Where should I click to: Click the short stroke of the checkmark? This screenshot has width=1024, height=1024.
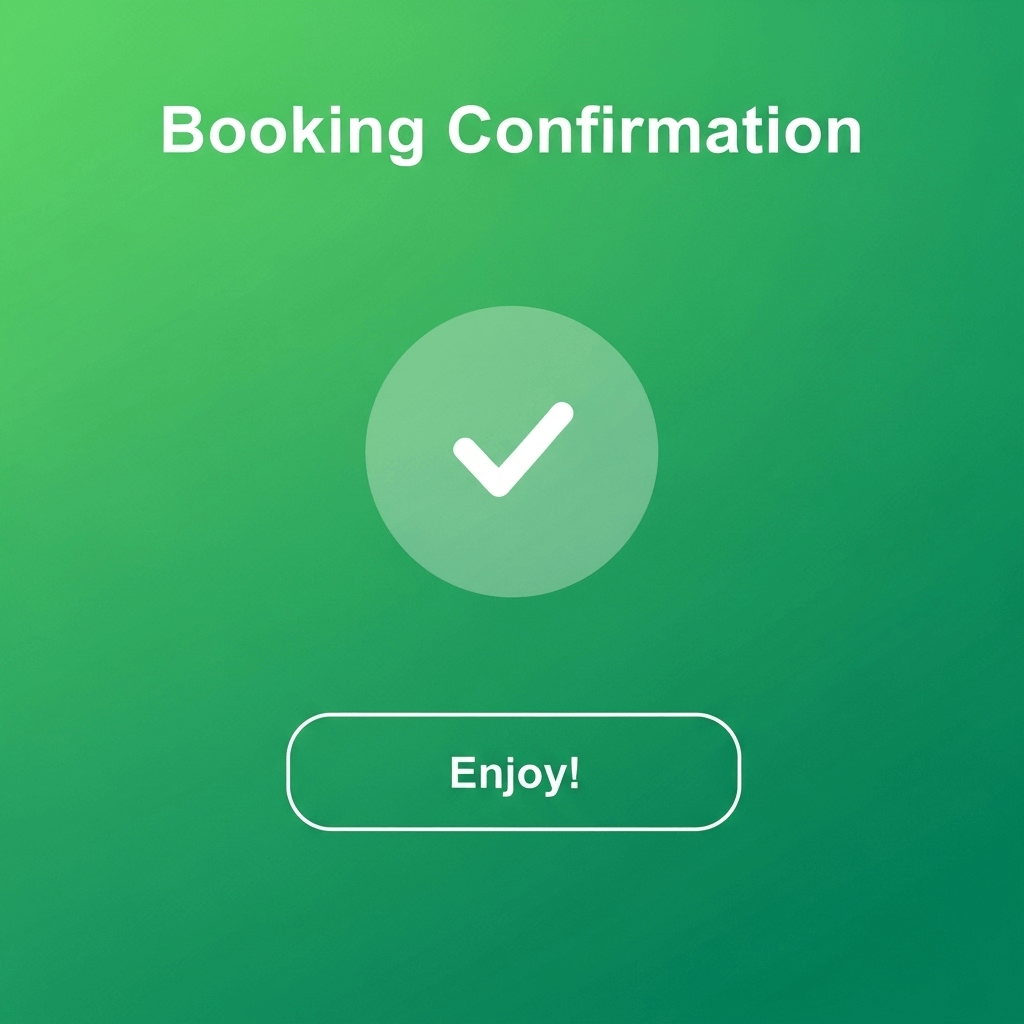point(477,465)
